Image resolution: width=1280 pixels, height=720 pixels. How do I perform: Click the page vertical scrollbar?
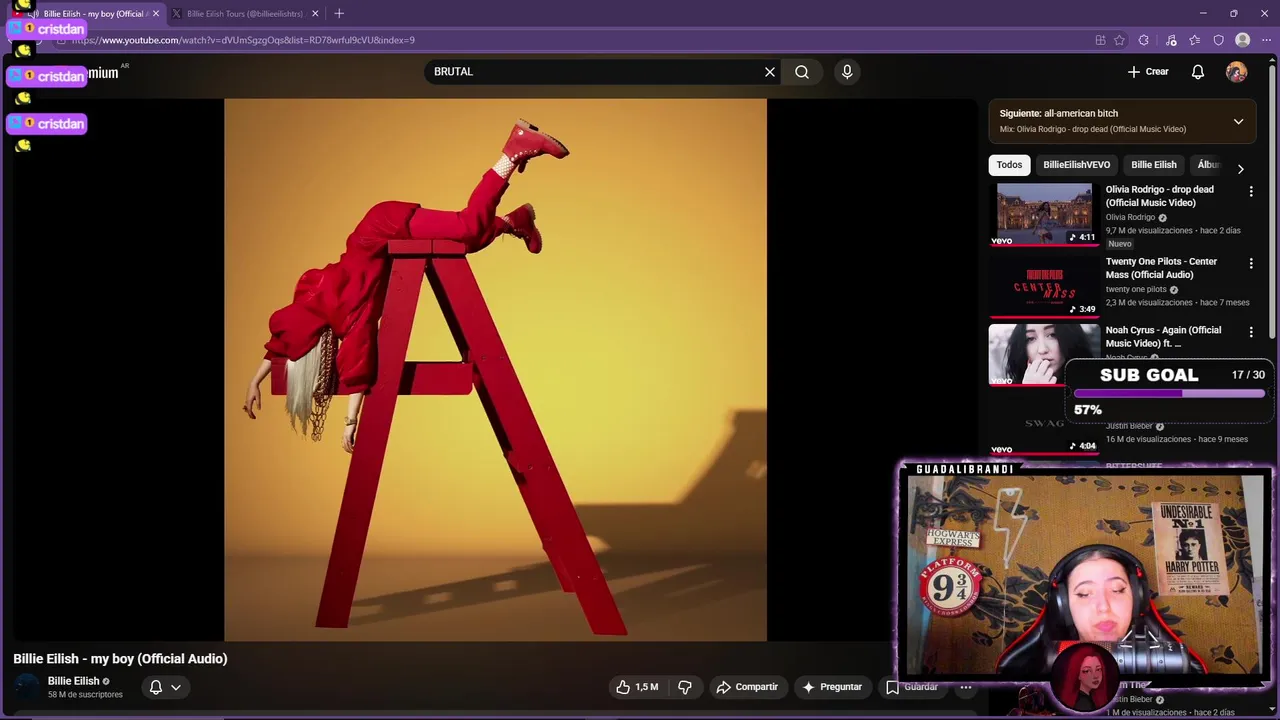[x=1273, y=200]
